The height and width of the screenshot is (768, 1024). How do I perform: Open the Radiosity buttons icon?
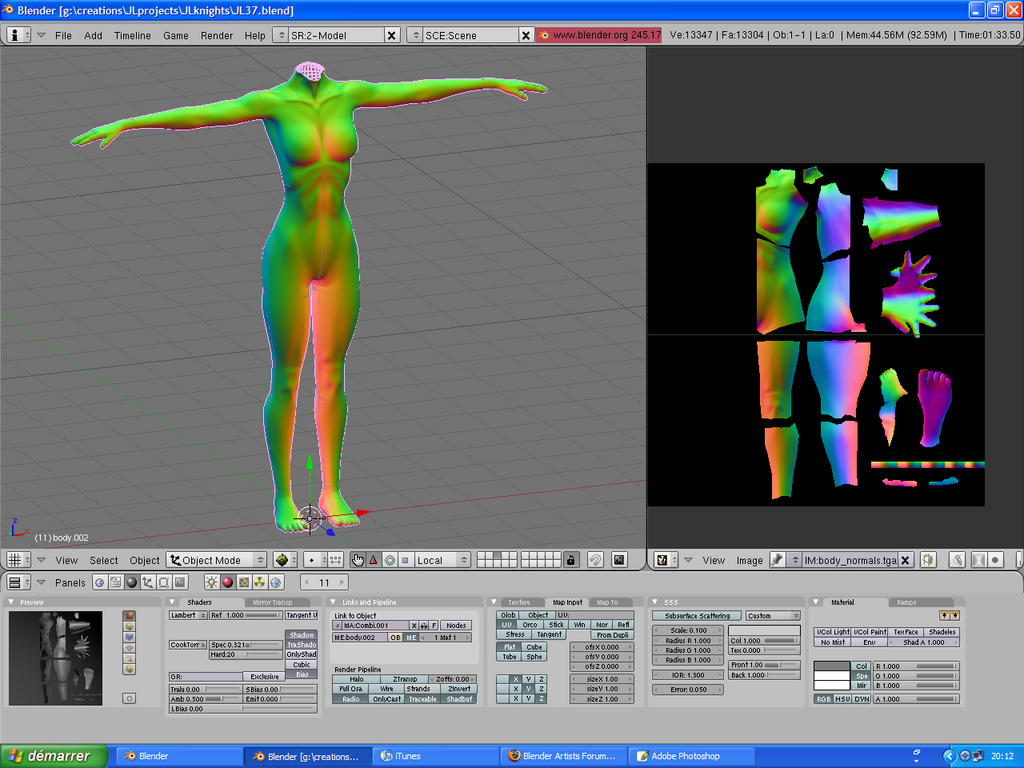260,582
